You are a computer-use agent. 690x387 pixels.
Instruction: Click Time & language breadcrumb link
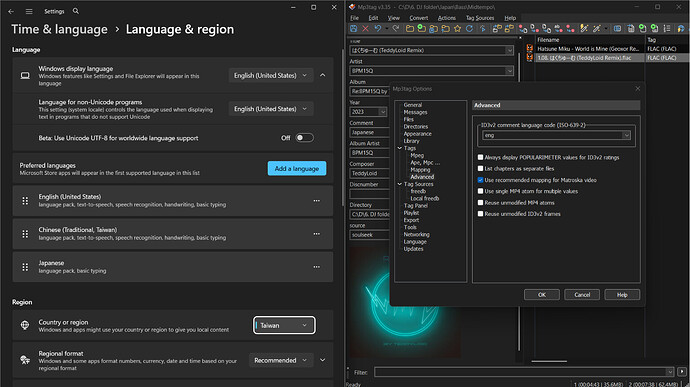59,29
